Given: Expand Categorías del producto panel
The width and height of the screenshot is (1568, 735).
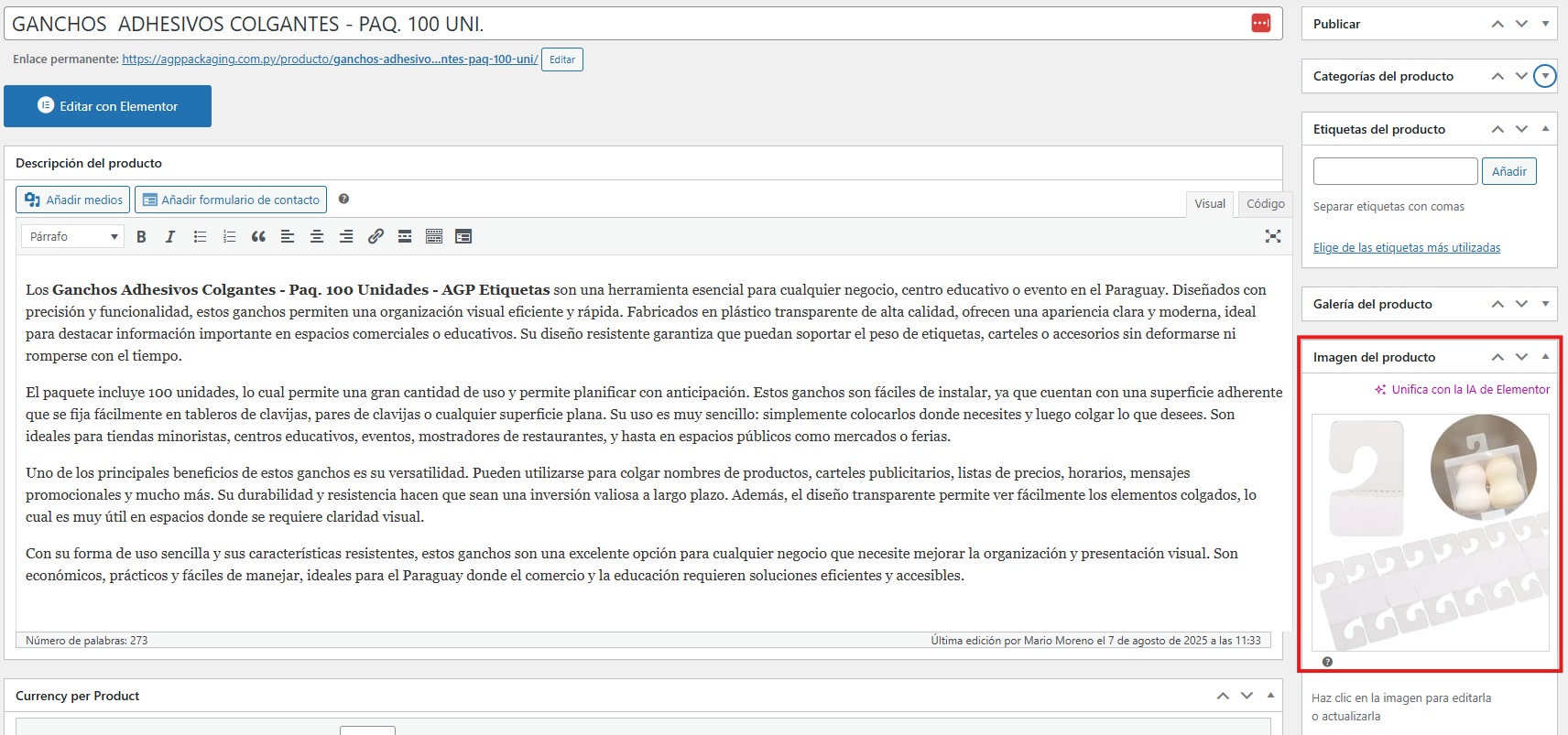Looking at the screenshot, I should 1545,76.
